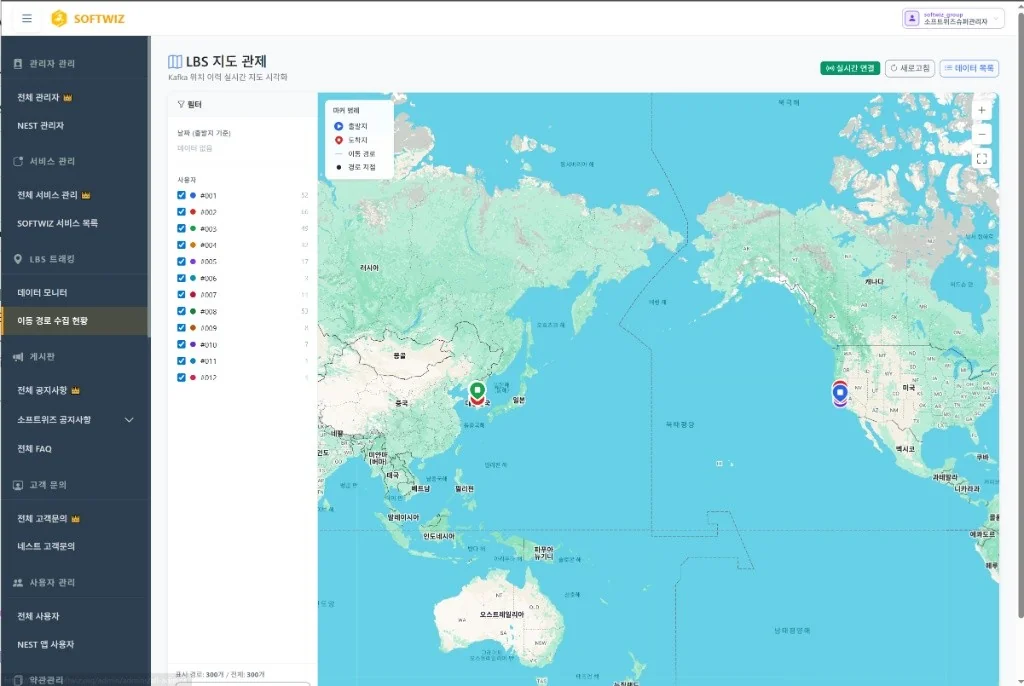Viewport: 1024px width, 686px height.
Task: Open the 데이터 목록 button
Action: click(x=969, y=69)
